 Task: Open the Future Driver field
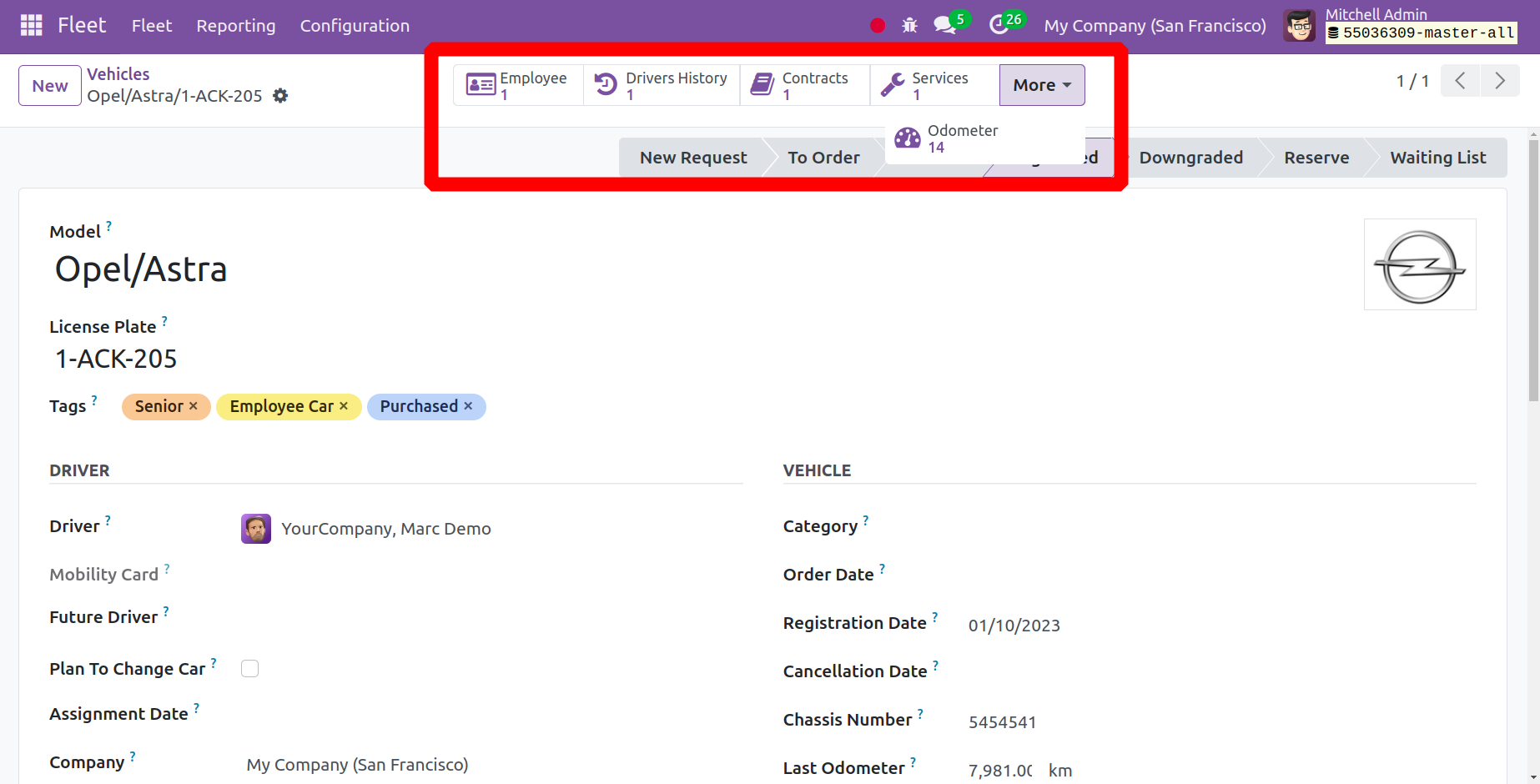491,618
